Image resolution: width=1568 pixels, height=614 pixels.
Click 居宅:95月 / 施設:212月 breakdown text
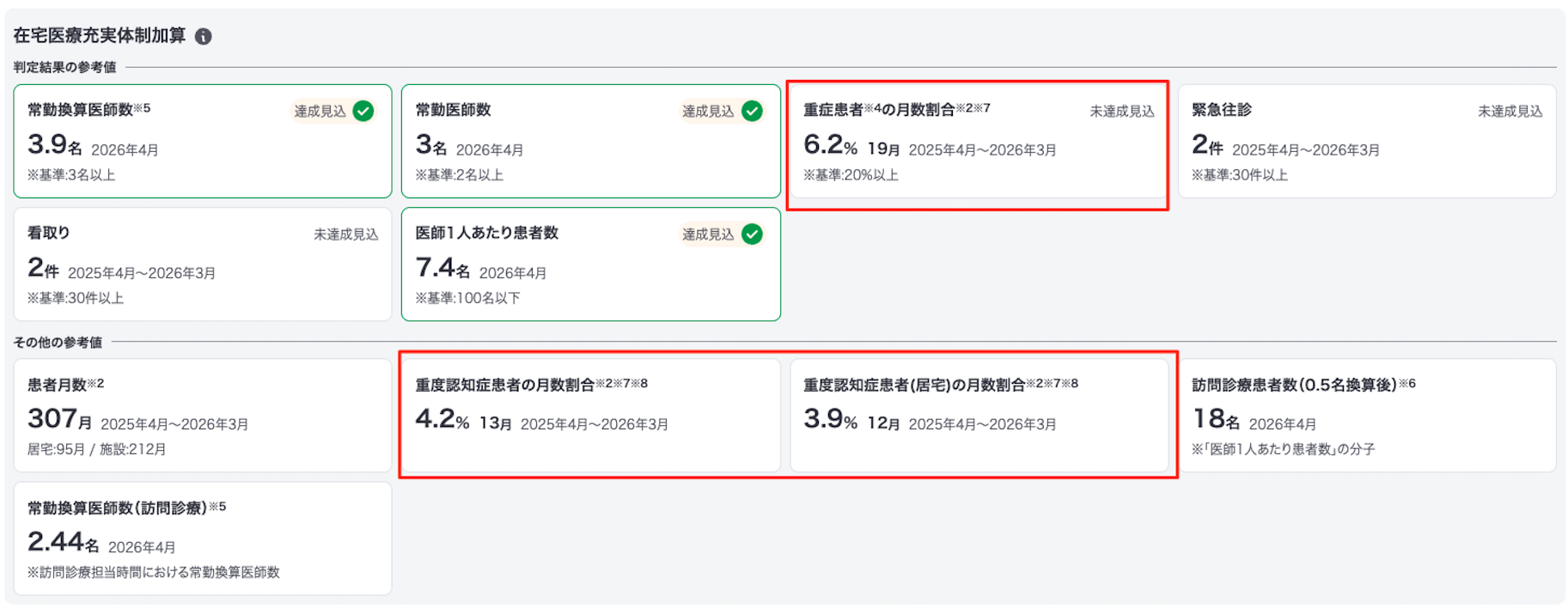96,449
